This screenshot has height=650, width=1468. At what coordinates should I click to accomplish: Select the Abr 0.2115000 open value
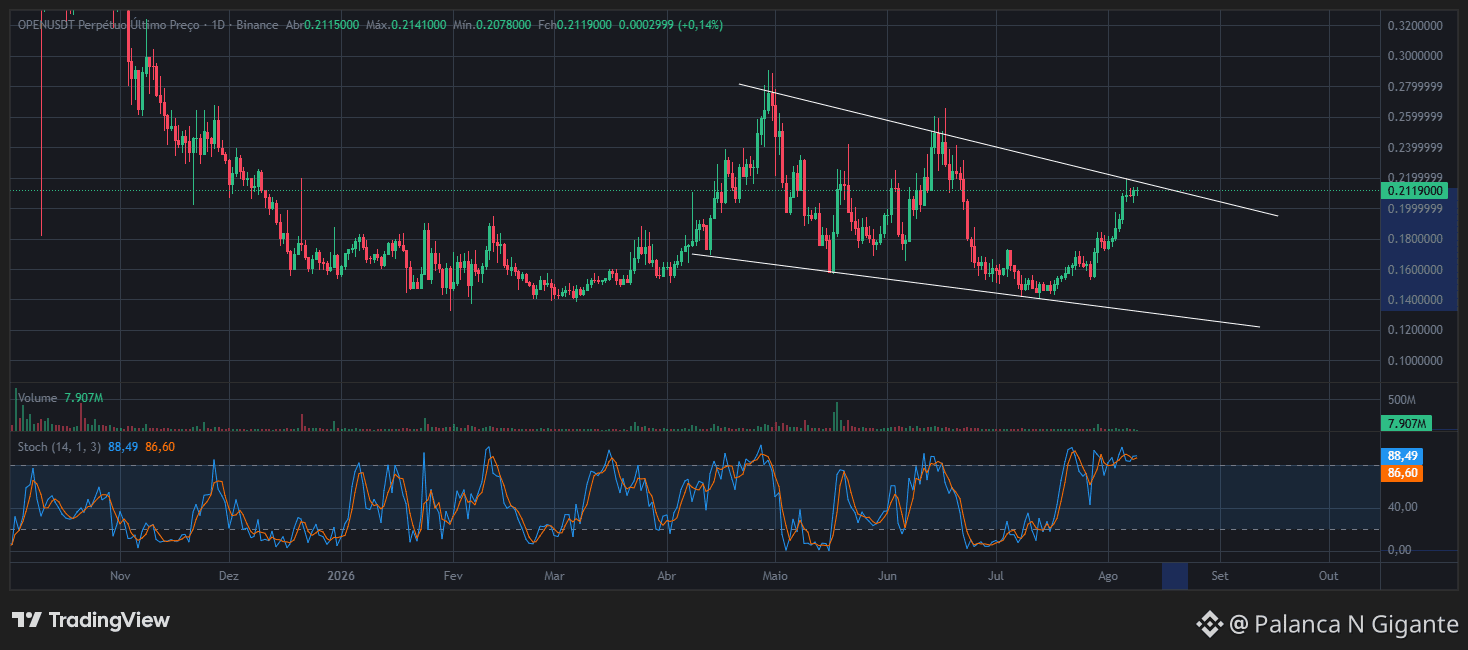pos(322,24)
